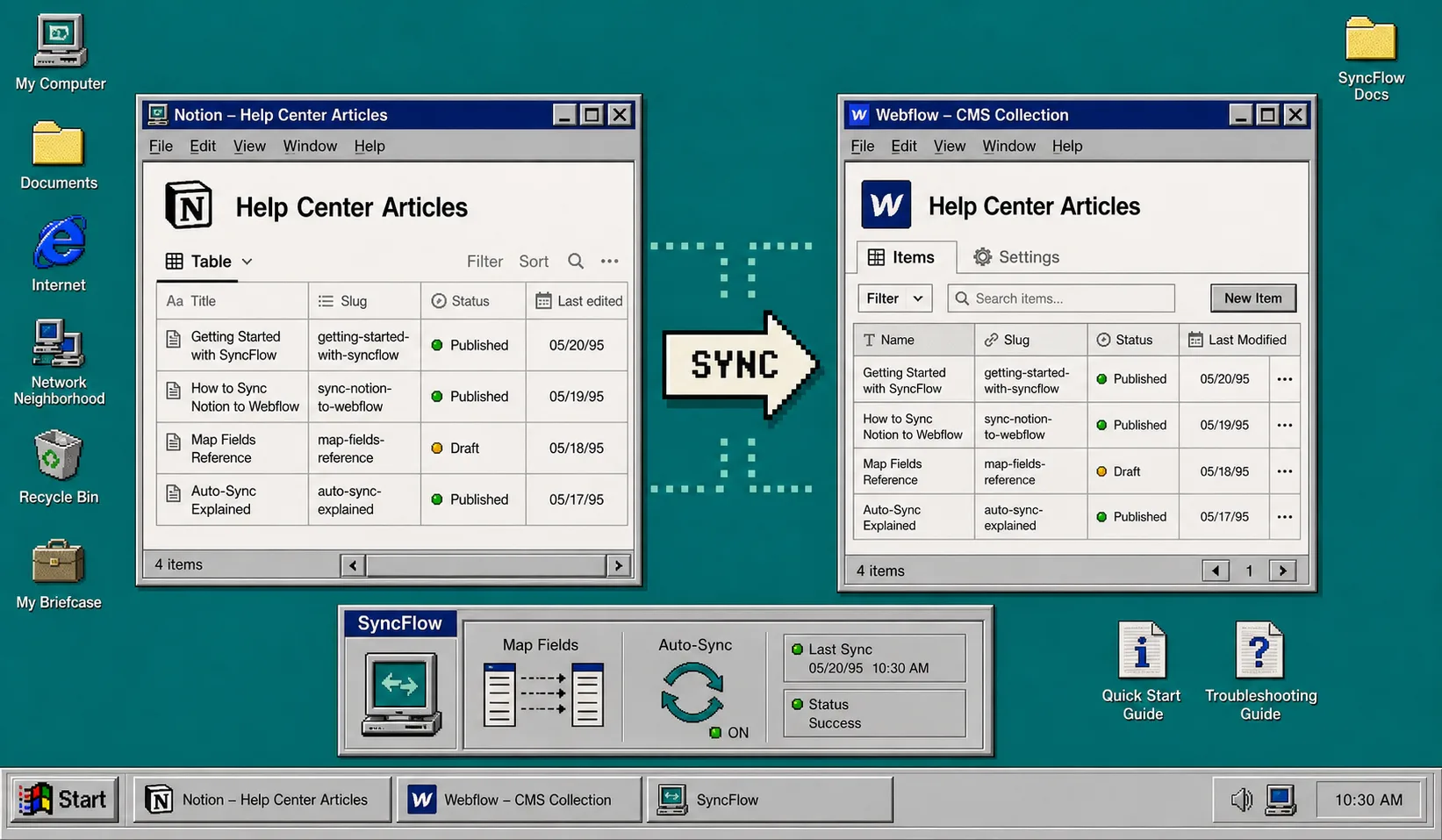Click the search magnifier in Notion toolbar
Image resolution: width=1442 pixels, height=840 pixels.
[576, 261]
